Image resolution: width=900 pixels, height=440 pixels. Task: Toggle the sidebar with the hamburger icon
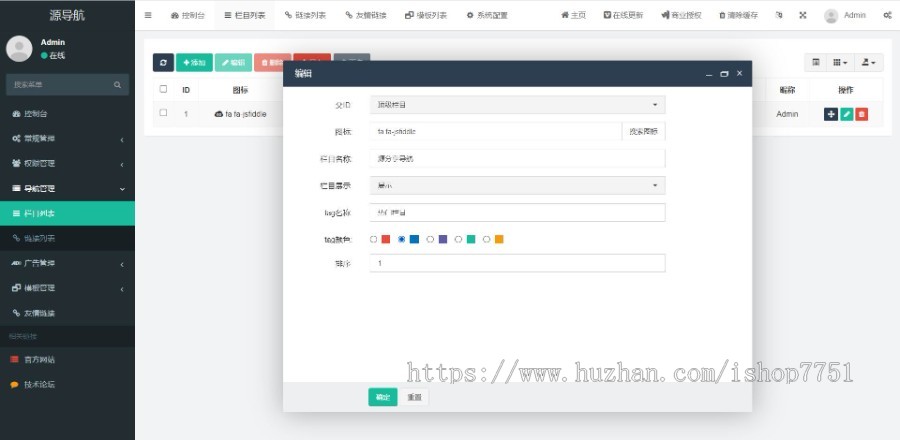click(148, 15)
